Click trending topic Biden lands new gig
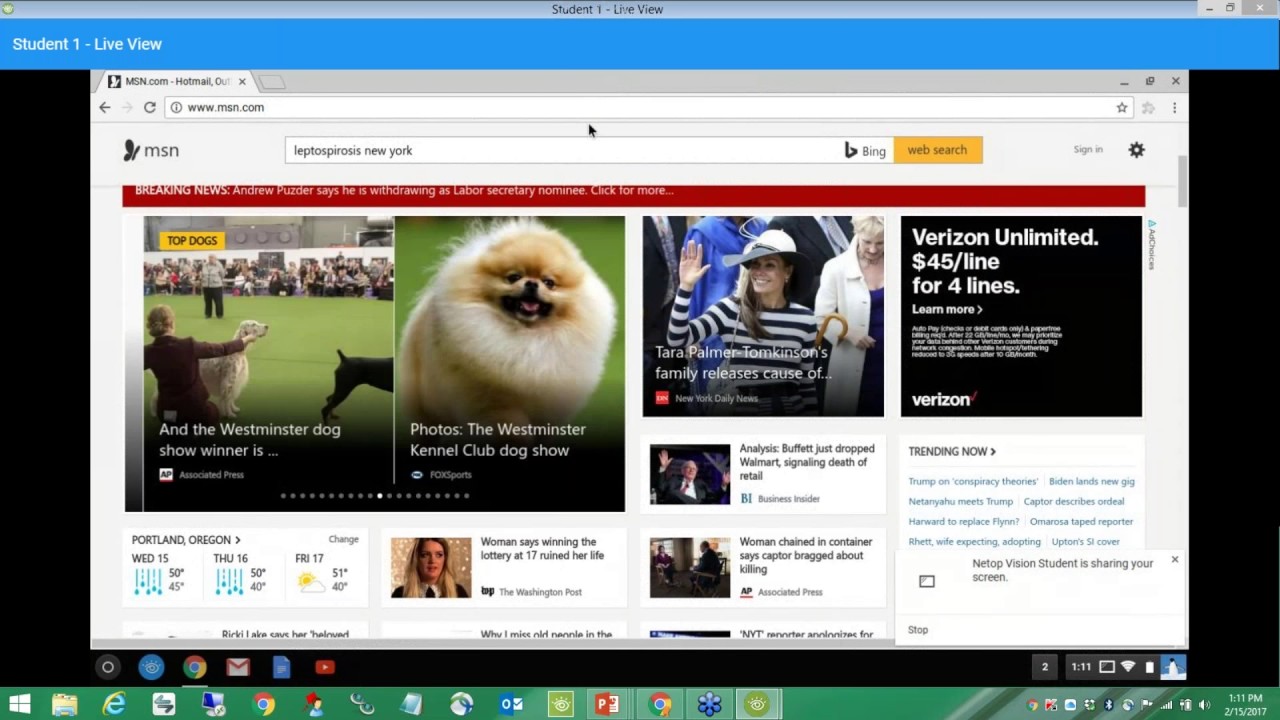 pos(1091,481)
